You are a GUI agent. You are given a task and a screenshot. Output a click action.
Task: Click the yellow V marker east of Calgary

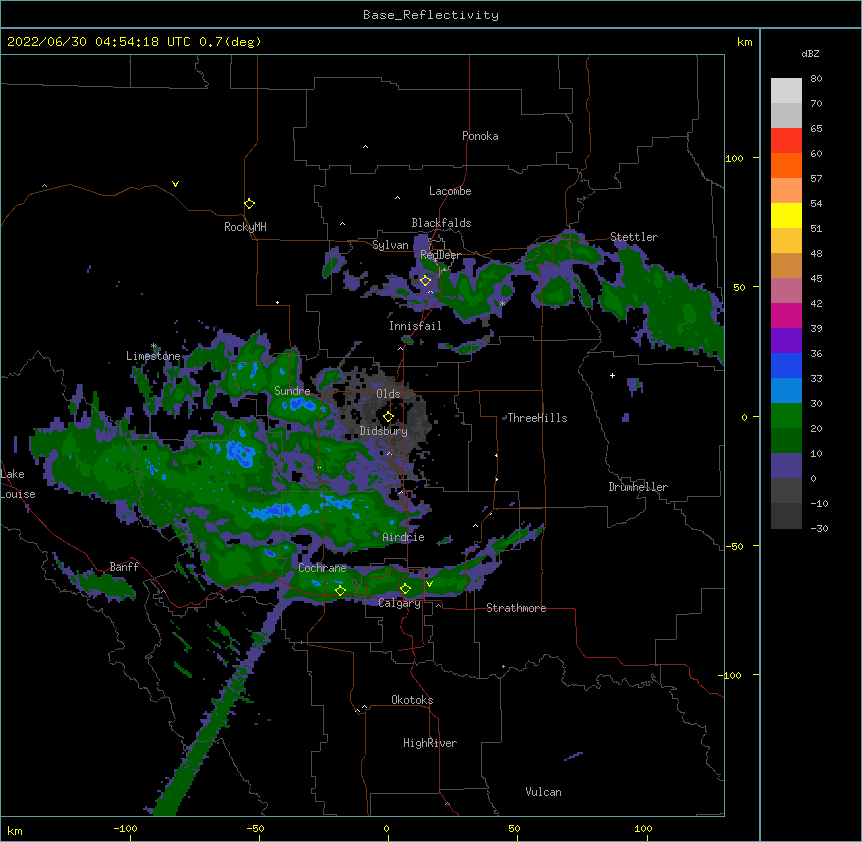pos(429,584)
